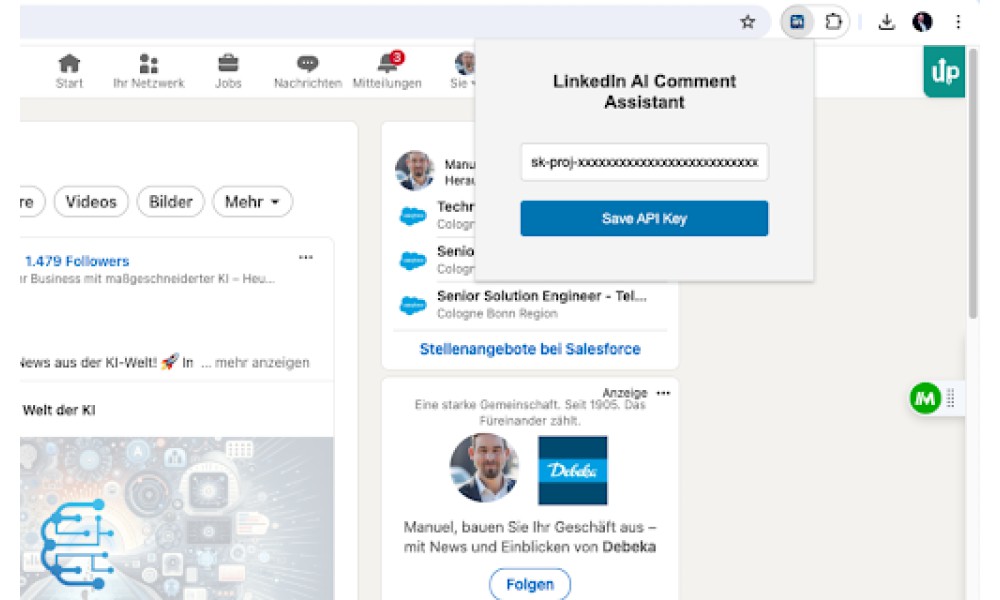Go to LinkedIn Start home
This screenshot has width=1000, height=600.
click(x=69, y=71)
